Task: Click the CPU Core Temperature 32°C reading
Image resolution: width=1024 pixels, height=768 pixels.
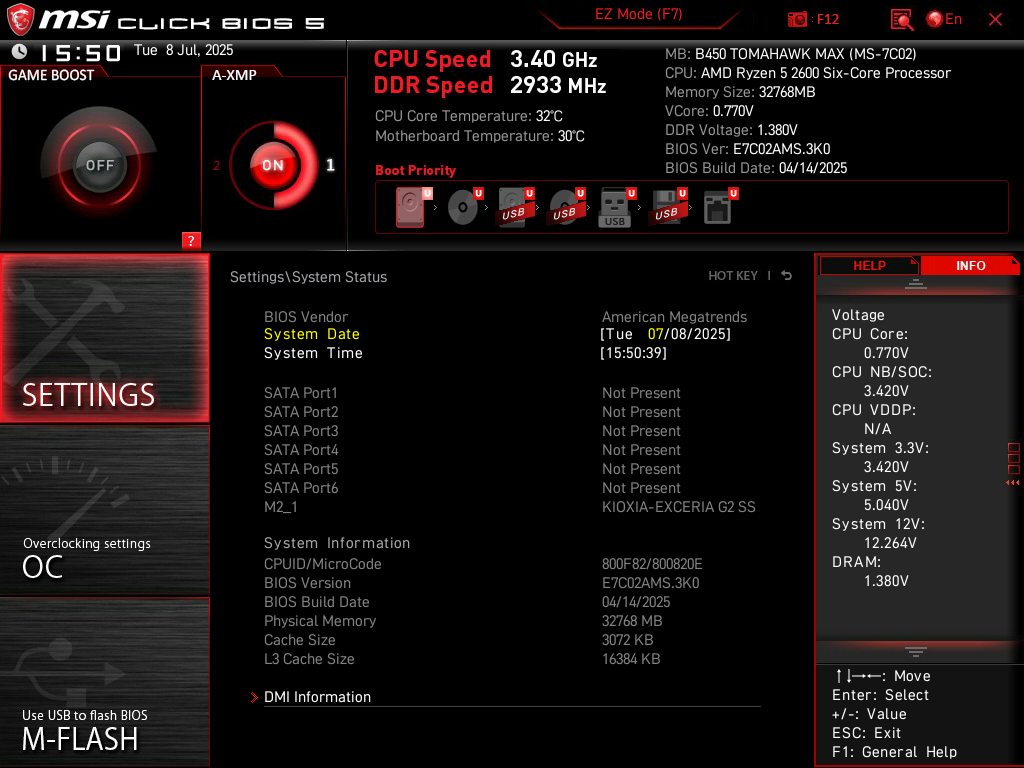Action: (468, 116)
